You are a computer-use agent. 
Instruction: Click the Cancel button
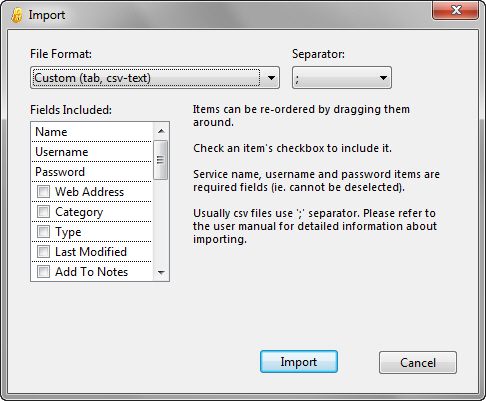point(418,362)
